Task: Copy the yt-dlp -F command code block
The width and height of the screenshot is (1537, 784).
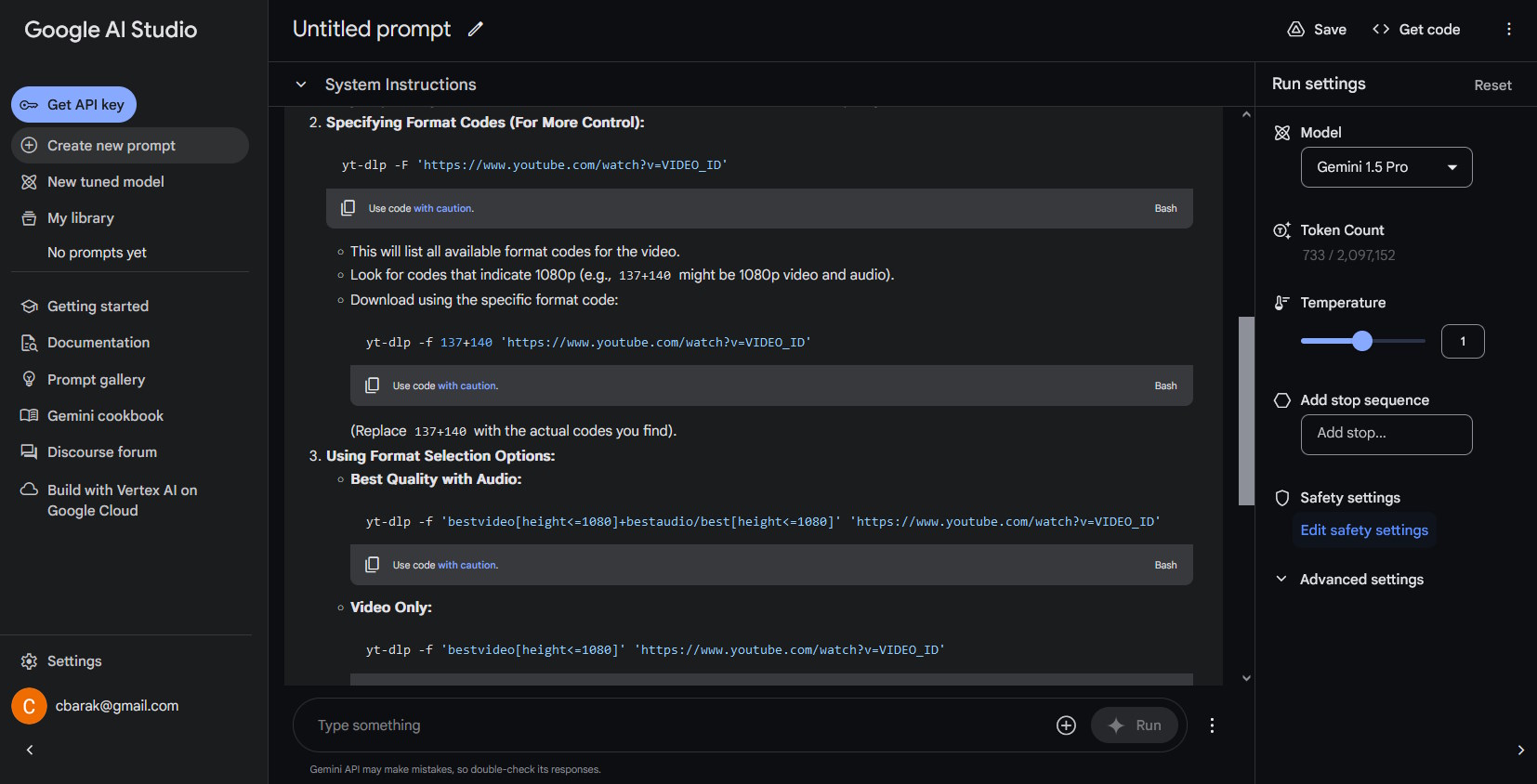Action: (x=348, y=207)
